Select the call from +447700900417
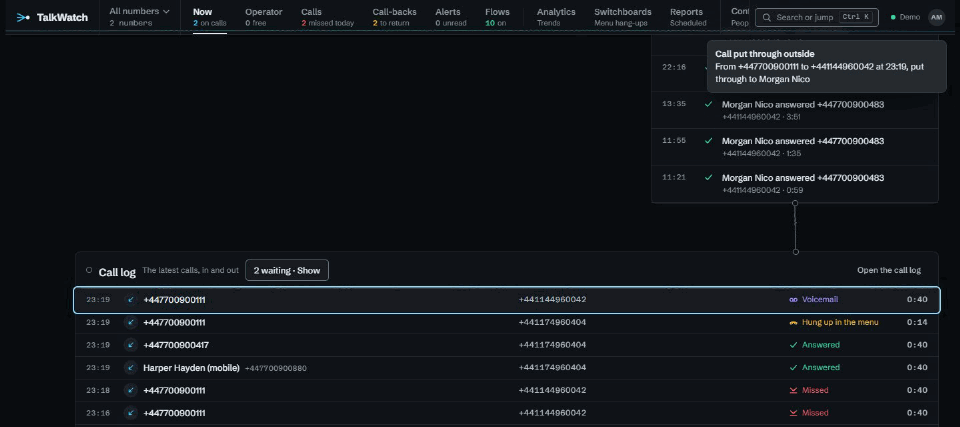The height and width of the screenshot is (427, 960). pyautogui.click(x=506, y=345)
